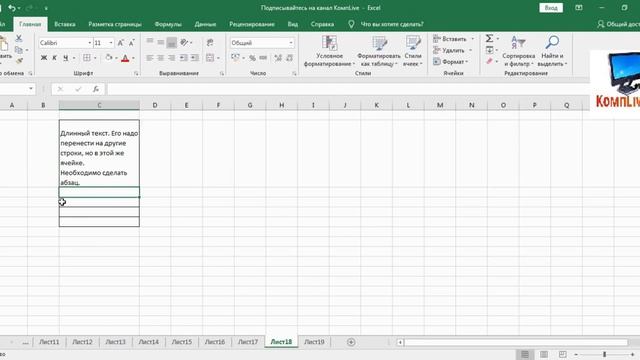The image size is (640, 360).
Task: Apply the red Font Color button
Action: tap(125, 58)
